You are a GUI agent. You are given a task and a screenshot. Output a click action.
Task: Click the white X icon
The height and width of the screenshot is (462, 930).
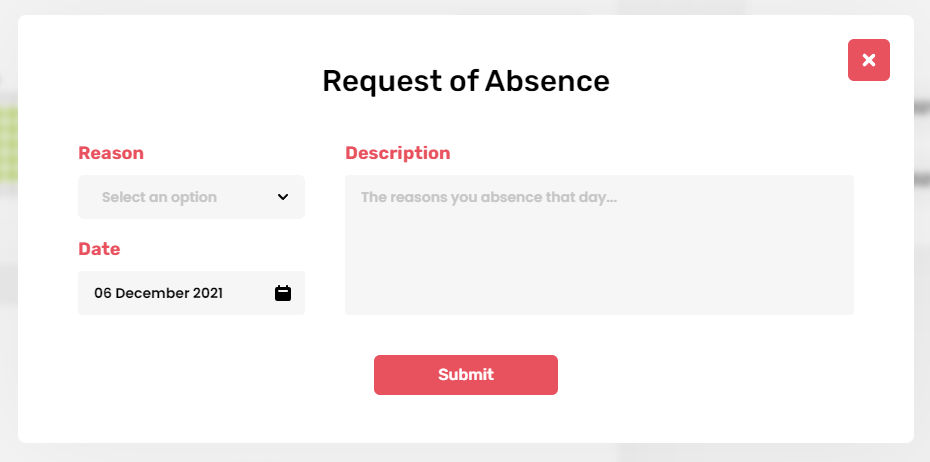coord(868,60)
